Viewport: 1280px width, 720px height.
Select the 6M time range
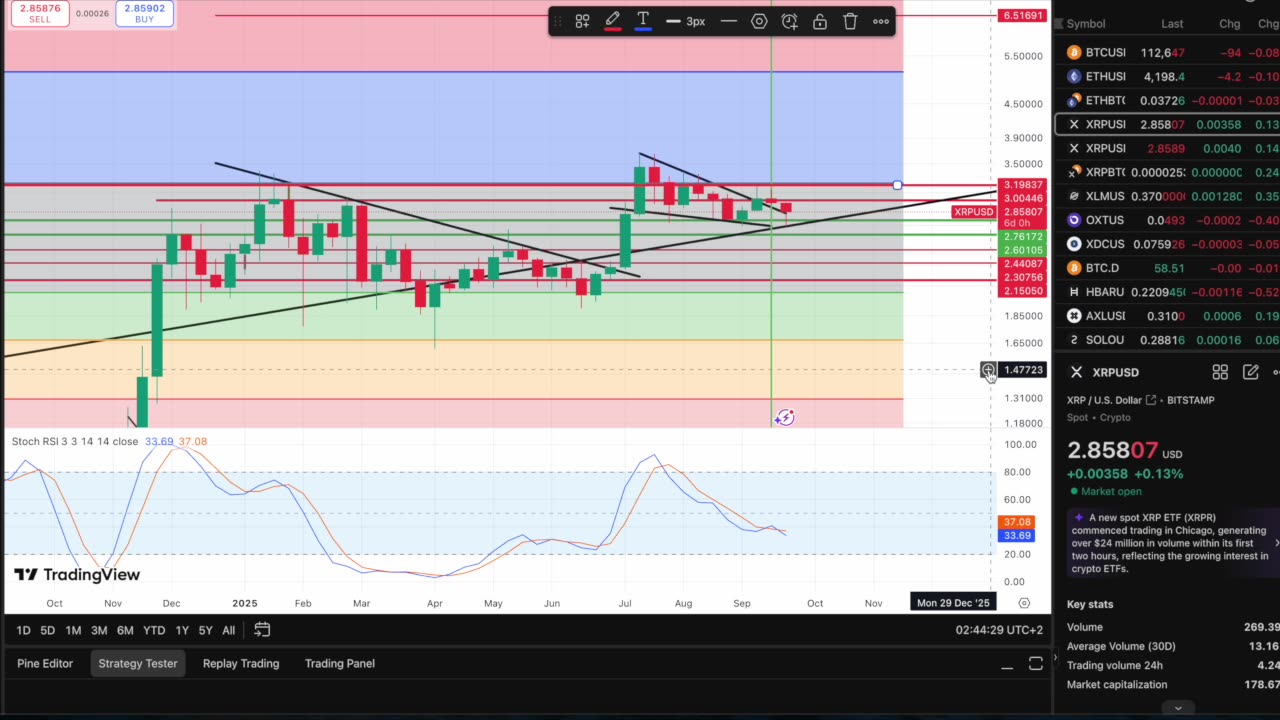tap(125, 630)
